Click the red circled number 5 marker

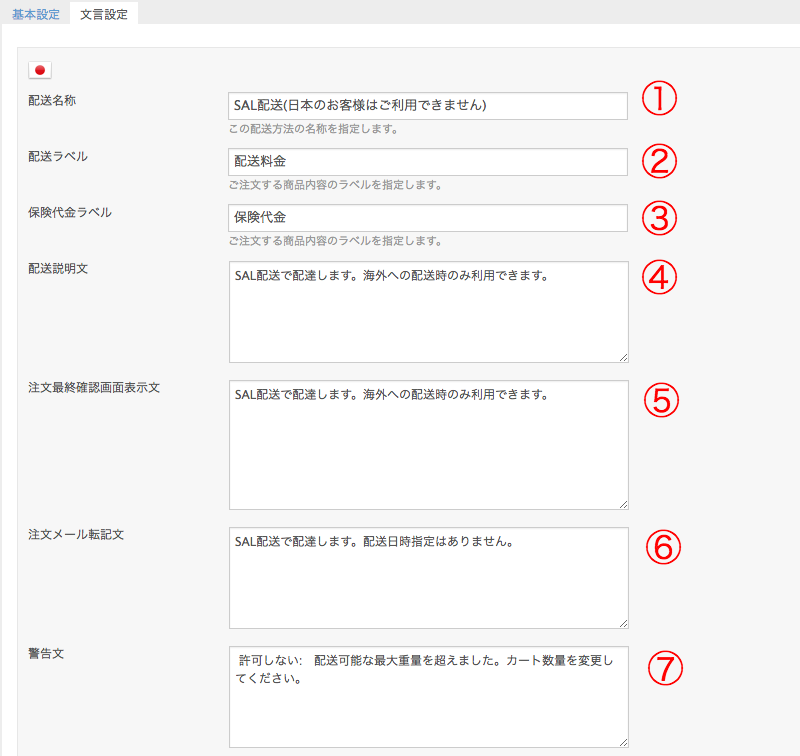(659, 399)
